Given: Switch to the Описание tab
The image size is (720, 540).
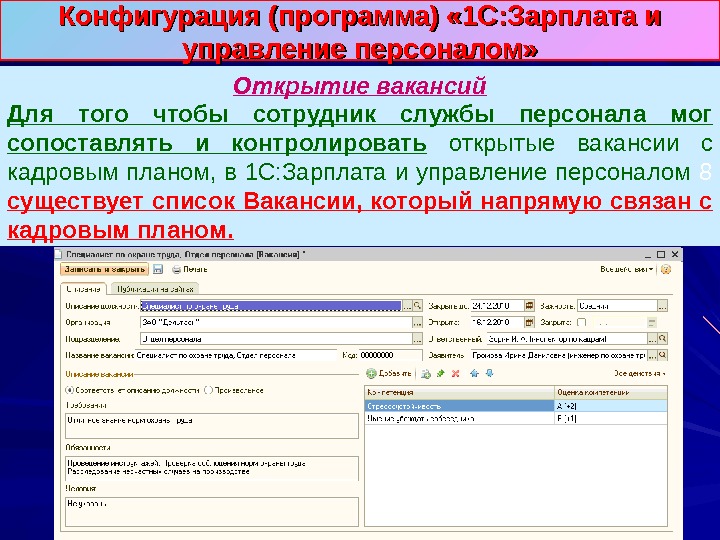Looking at the screenshot, I should click(84, 289).
